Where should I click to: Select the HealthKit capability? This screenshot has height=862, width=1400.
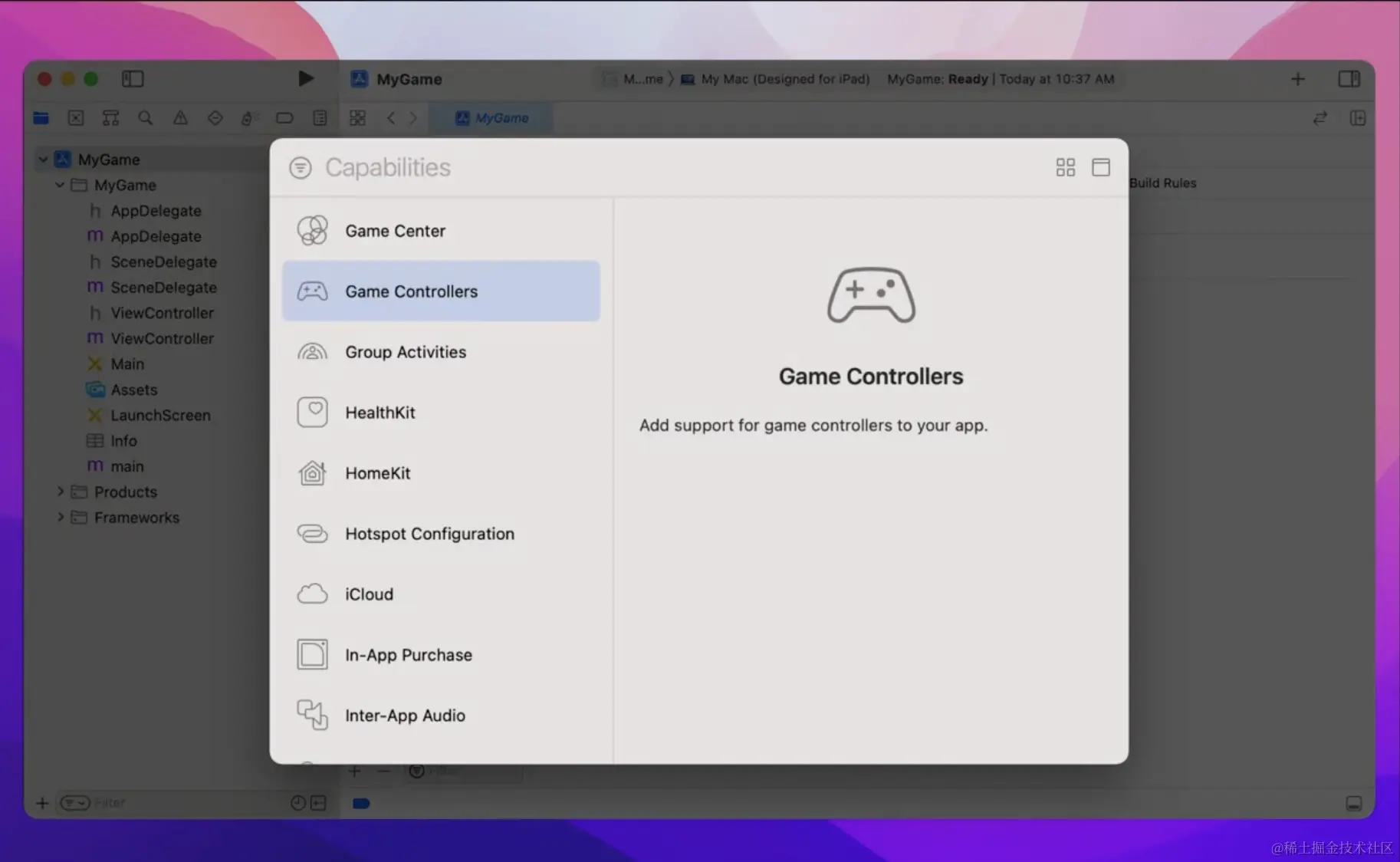(x=381, y=412)
